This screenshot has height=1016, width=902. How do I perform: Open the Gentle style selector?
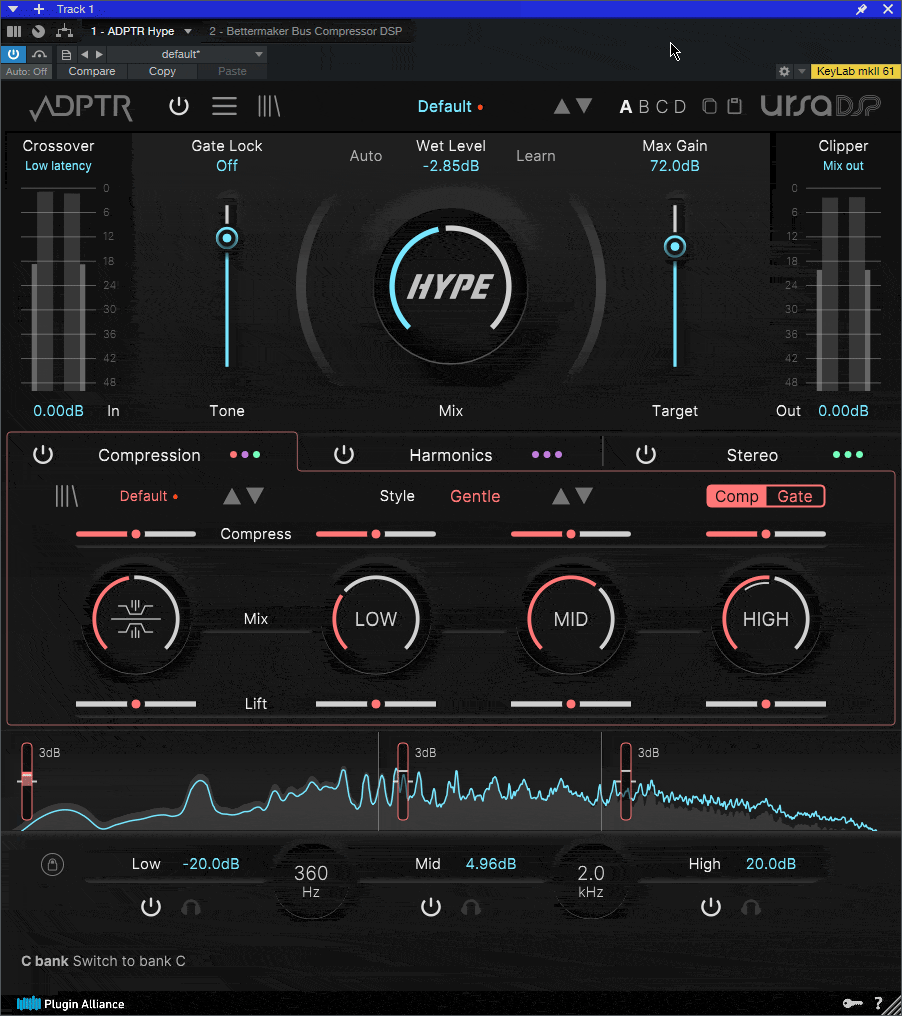475,496
